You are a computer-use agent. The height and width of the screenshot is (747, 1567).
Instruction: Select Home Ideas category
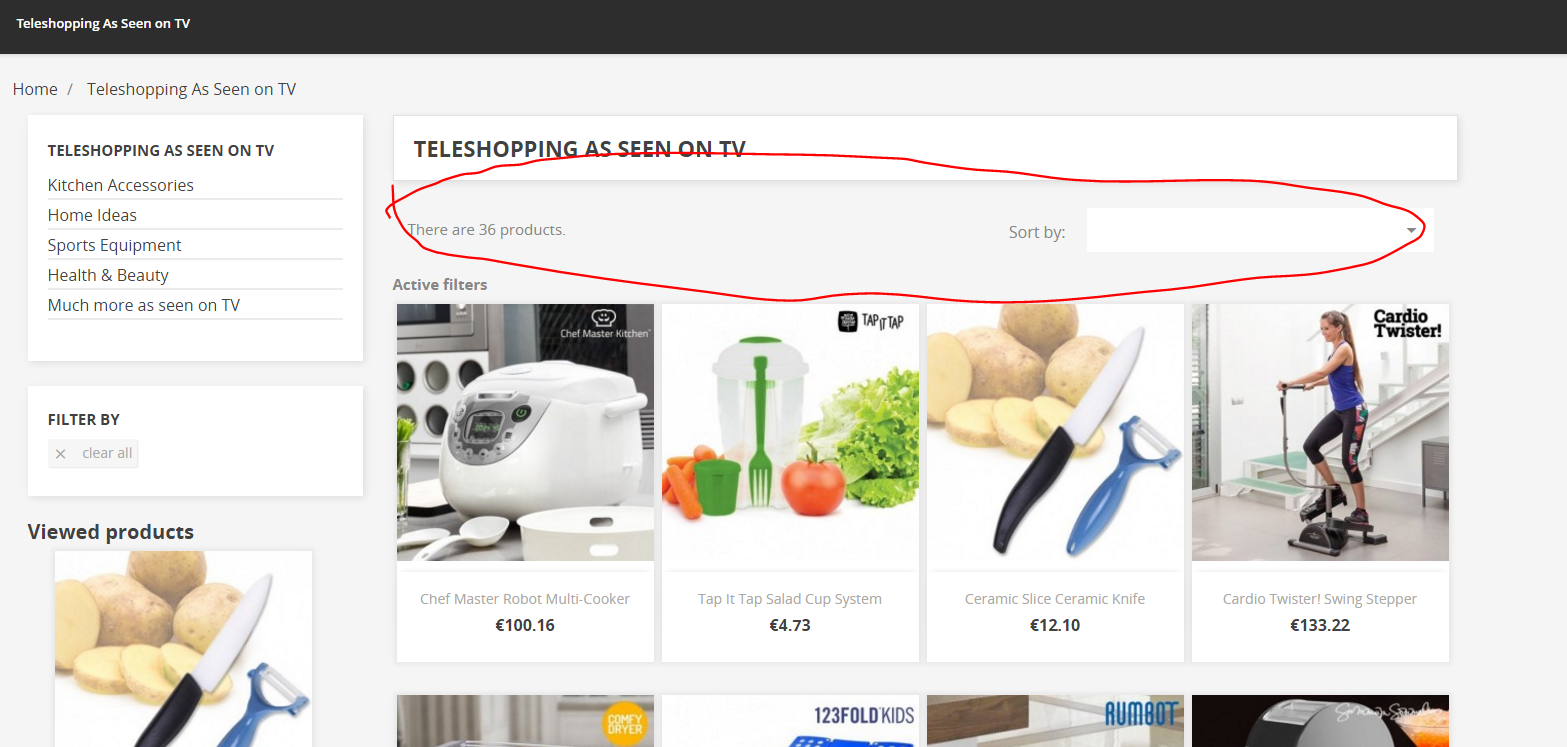(x=92, y=215)
